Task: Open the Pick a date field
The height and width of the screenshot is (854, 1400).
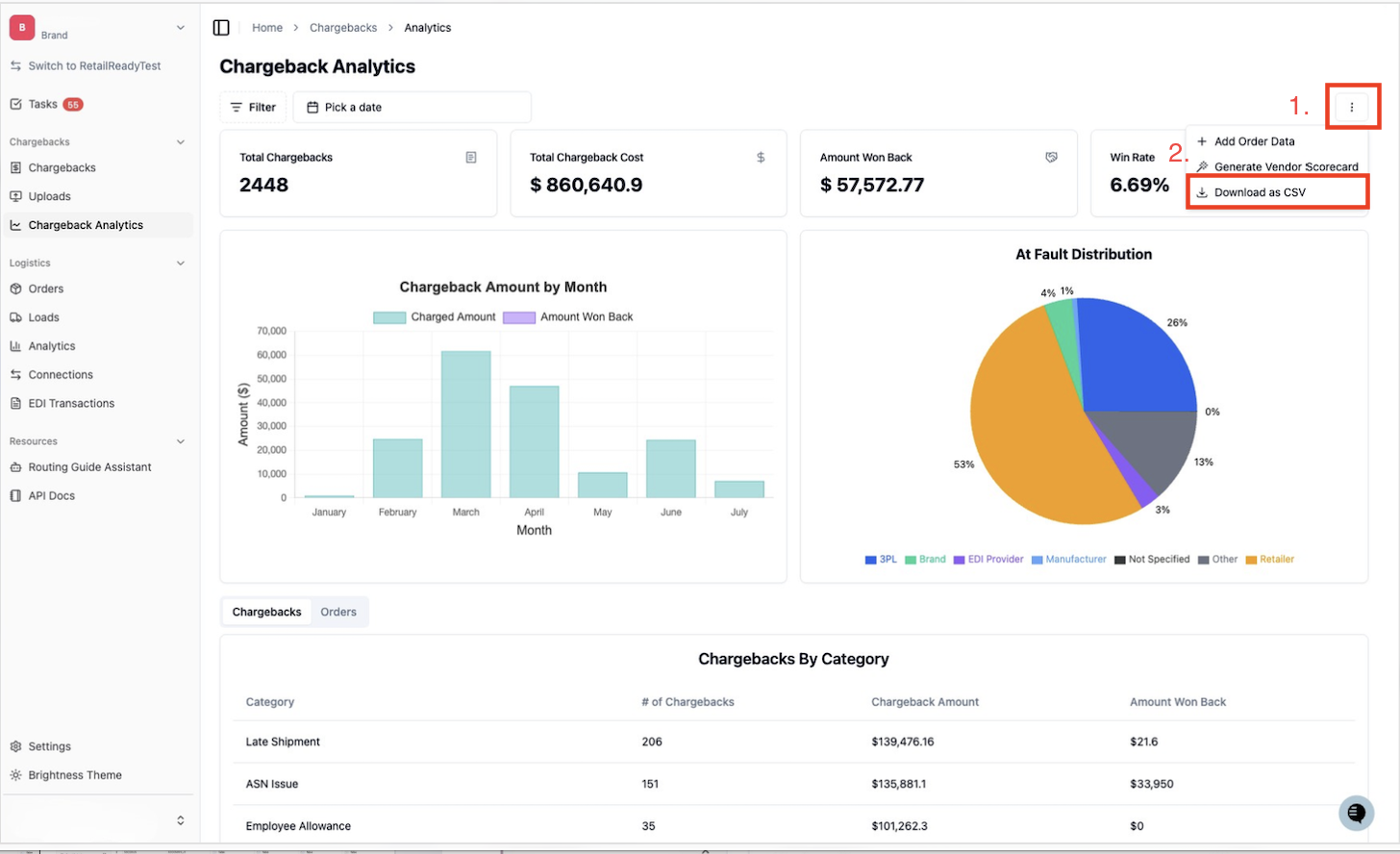Action: coord(412,107)
